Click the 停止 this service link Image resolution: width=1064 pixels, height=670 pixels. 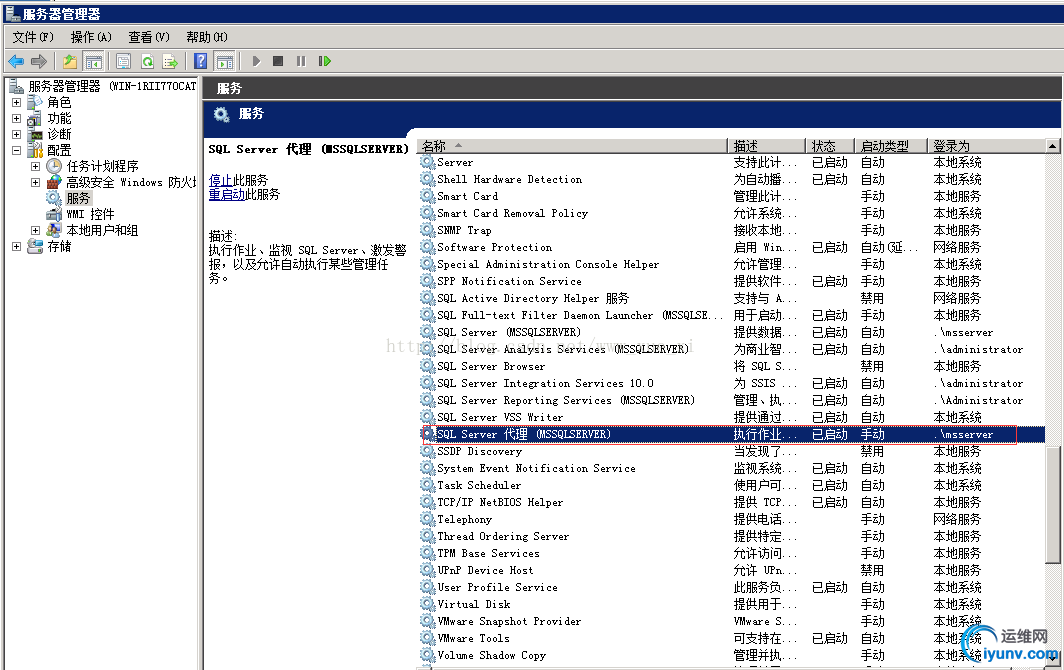[x=221, y=181]
